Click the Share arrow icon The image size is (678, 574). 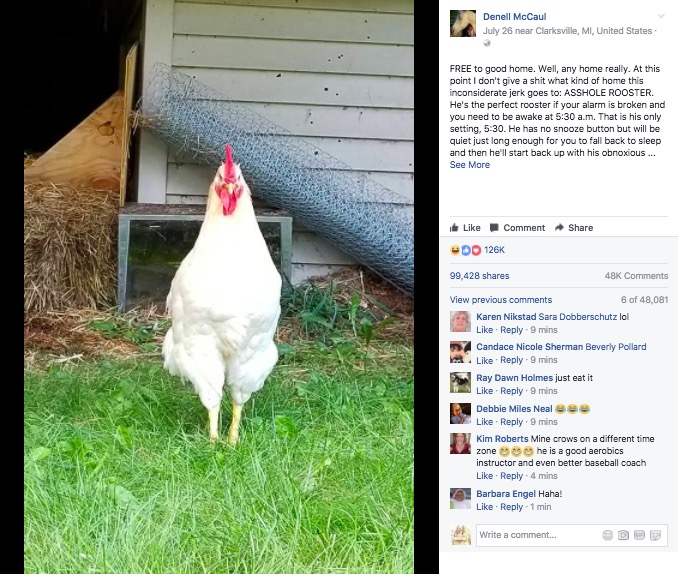(x=559, y=228)
